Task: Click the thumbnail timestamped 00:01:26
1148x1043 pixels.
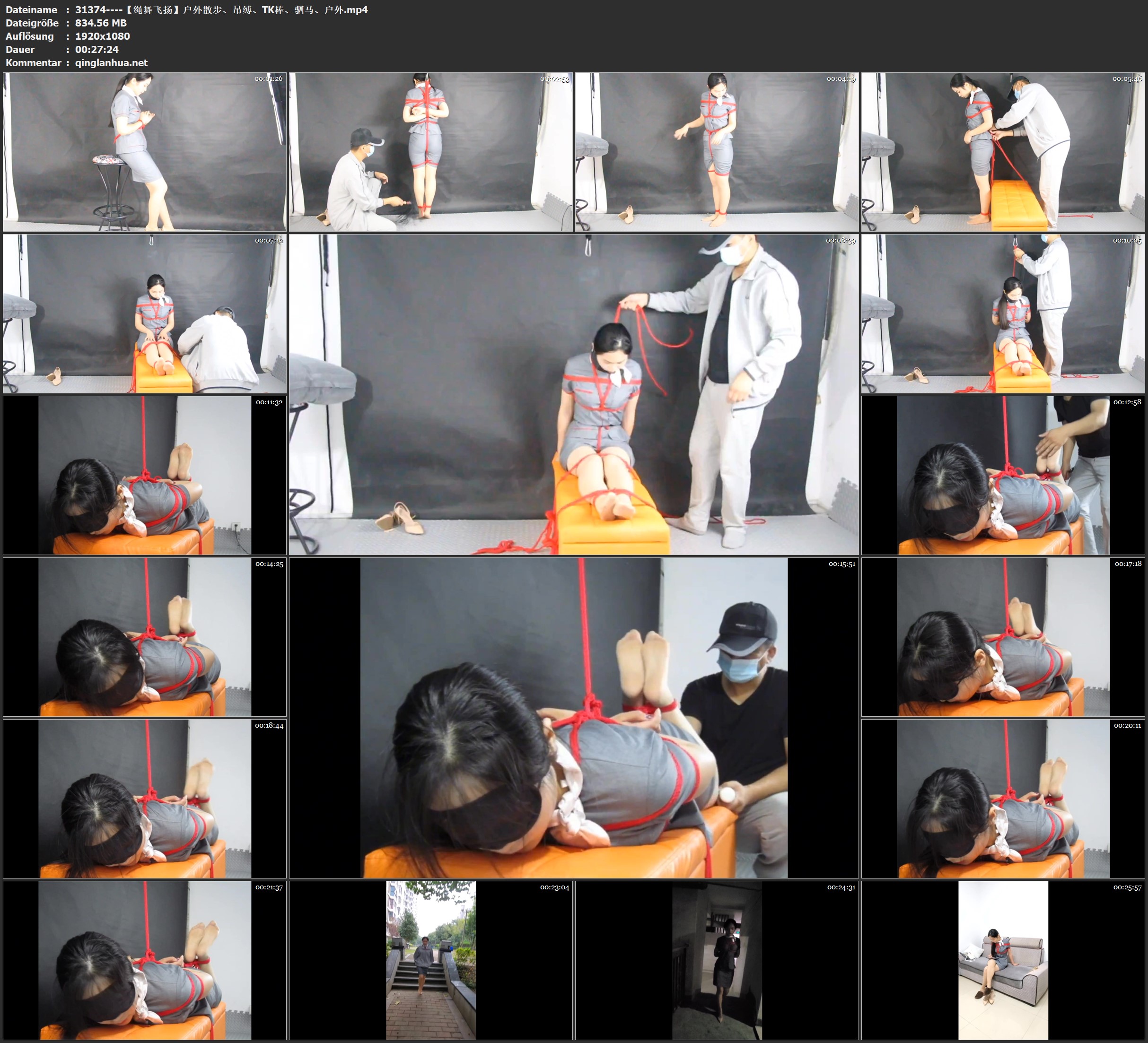Action: point(145,151)
